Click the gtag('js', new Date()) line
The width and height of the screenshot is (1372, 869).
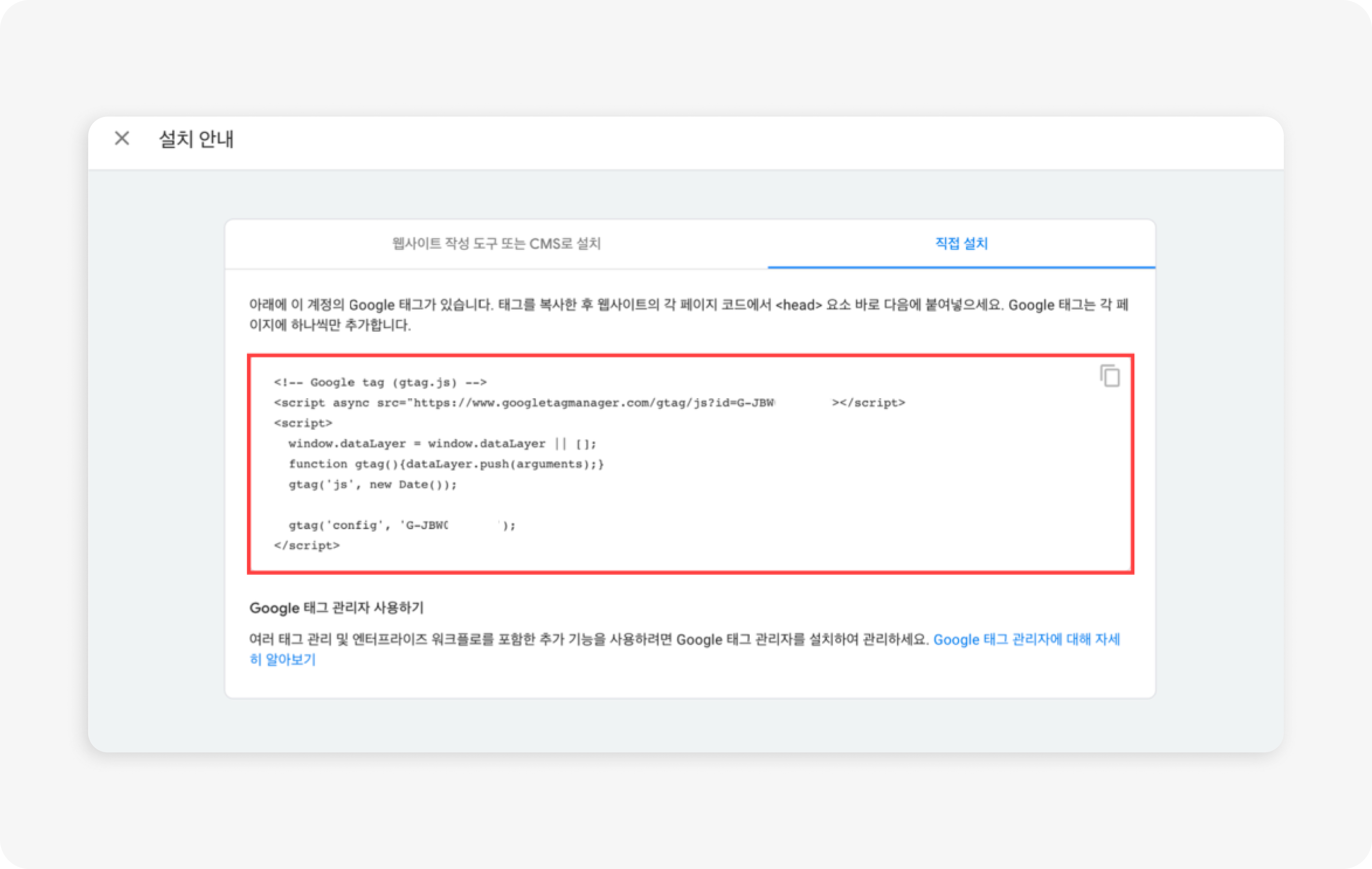coord(373,485)
